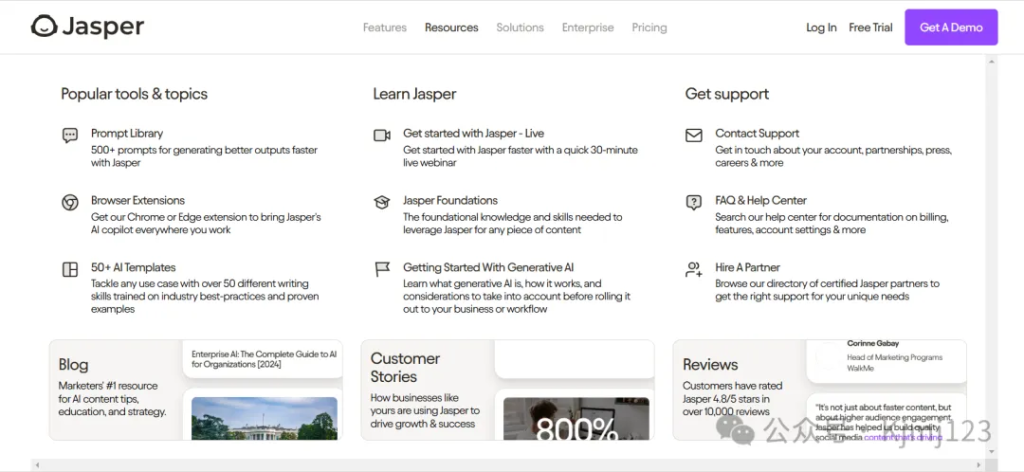Click the video camera icon for live webinar
The image size is (1024, 472).
coord(382,135)
